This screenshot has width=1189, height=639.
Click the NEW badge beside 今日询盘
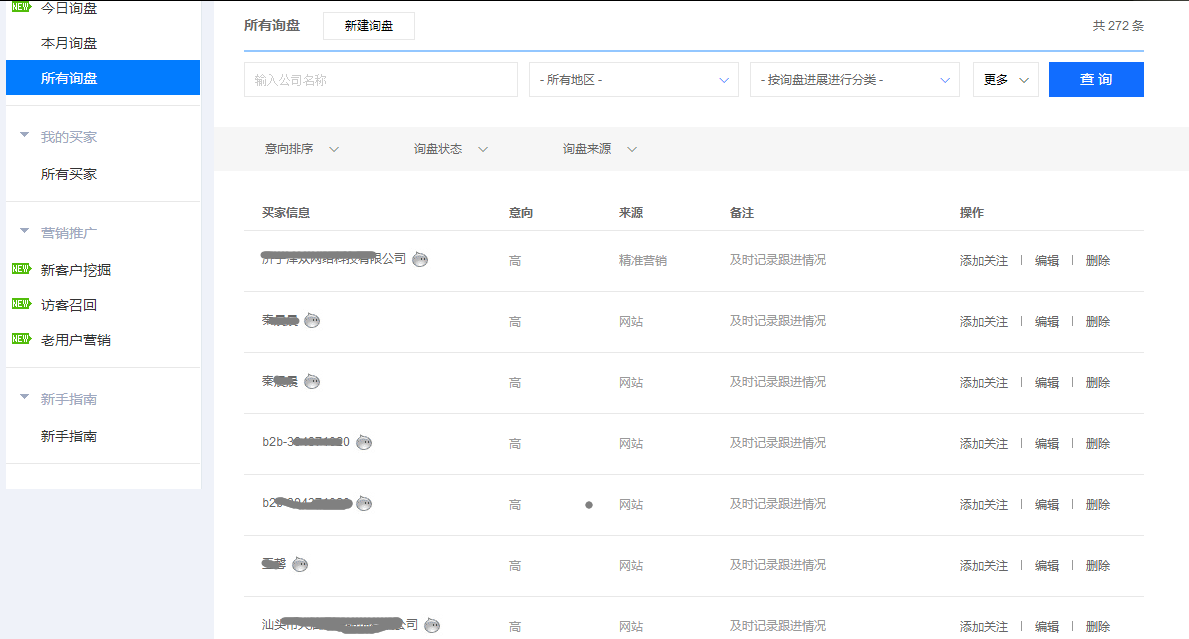pyautogui.click(x=21, y=7)
